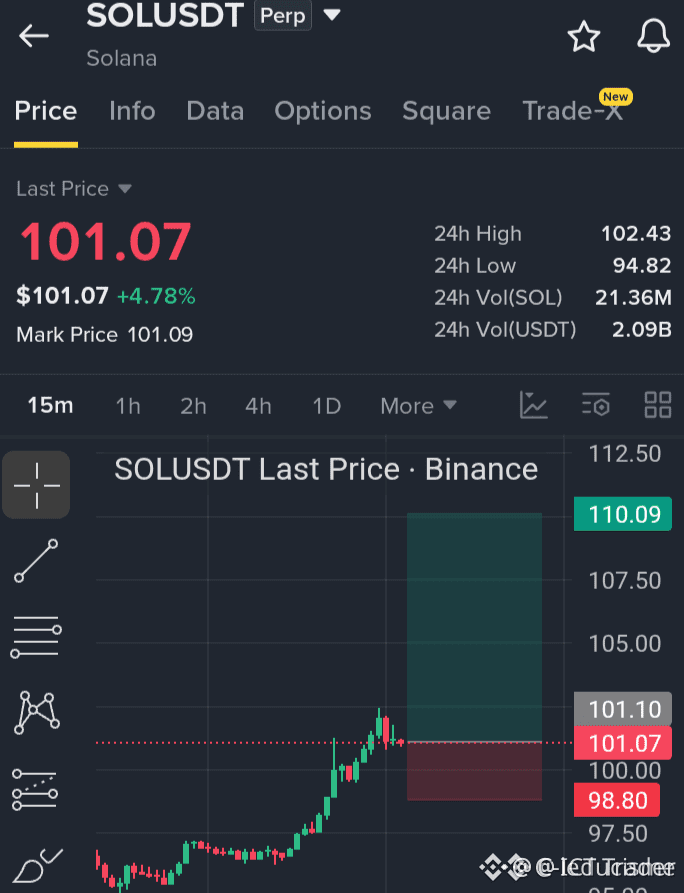The height and width of the screenshot is (893, 684).
Task: Open the chart layout grid icon
Action: (x=658, y=405)
